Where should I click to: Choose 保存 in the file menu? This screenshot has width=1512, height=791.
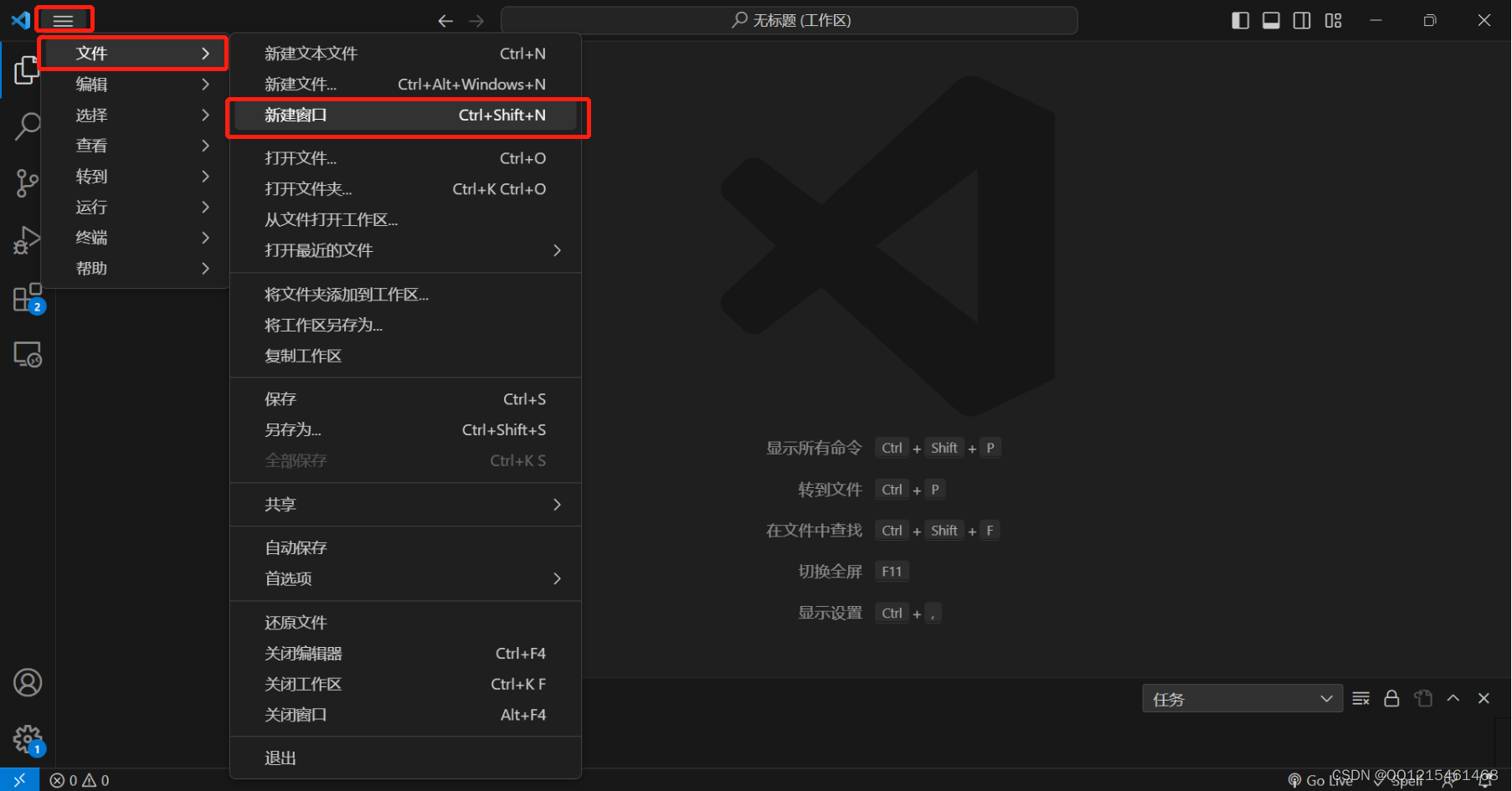pos(405,399)
